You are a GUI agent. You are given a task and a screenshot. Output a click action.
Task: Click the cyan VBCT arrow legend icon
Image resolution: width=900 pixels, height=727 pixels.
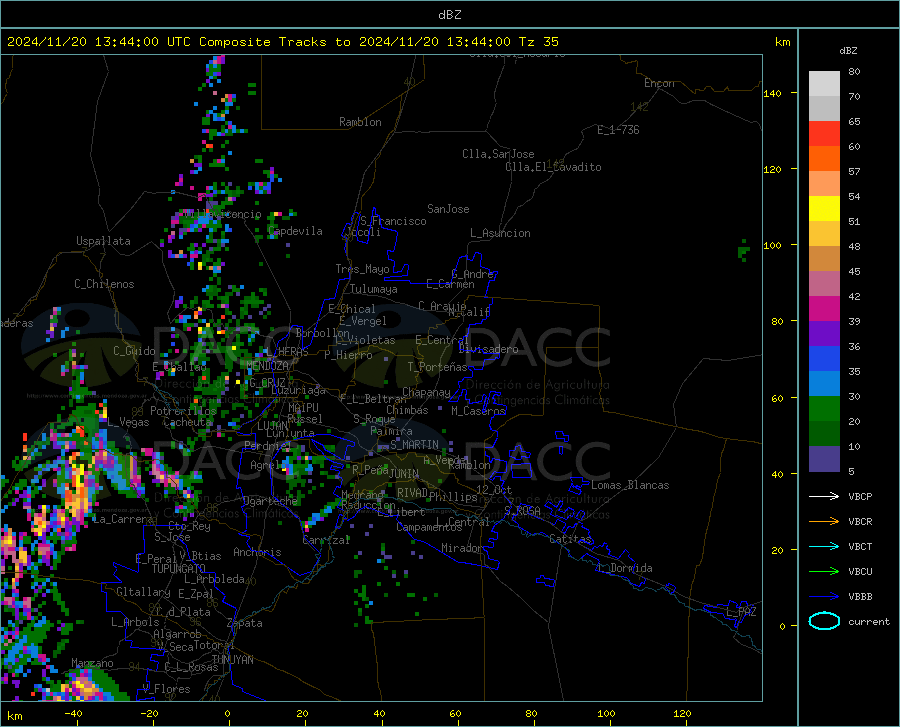coord(824,546)
